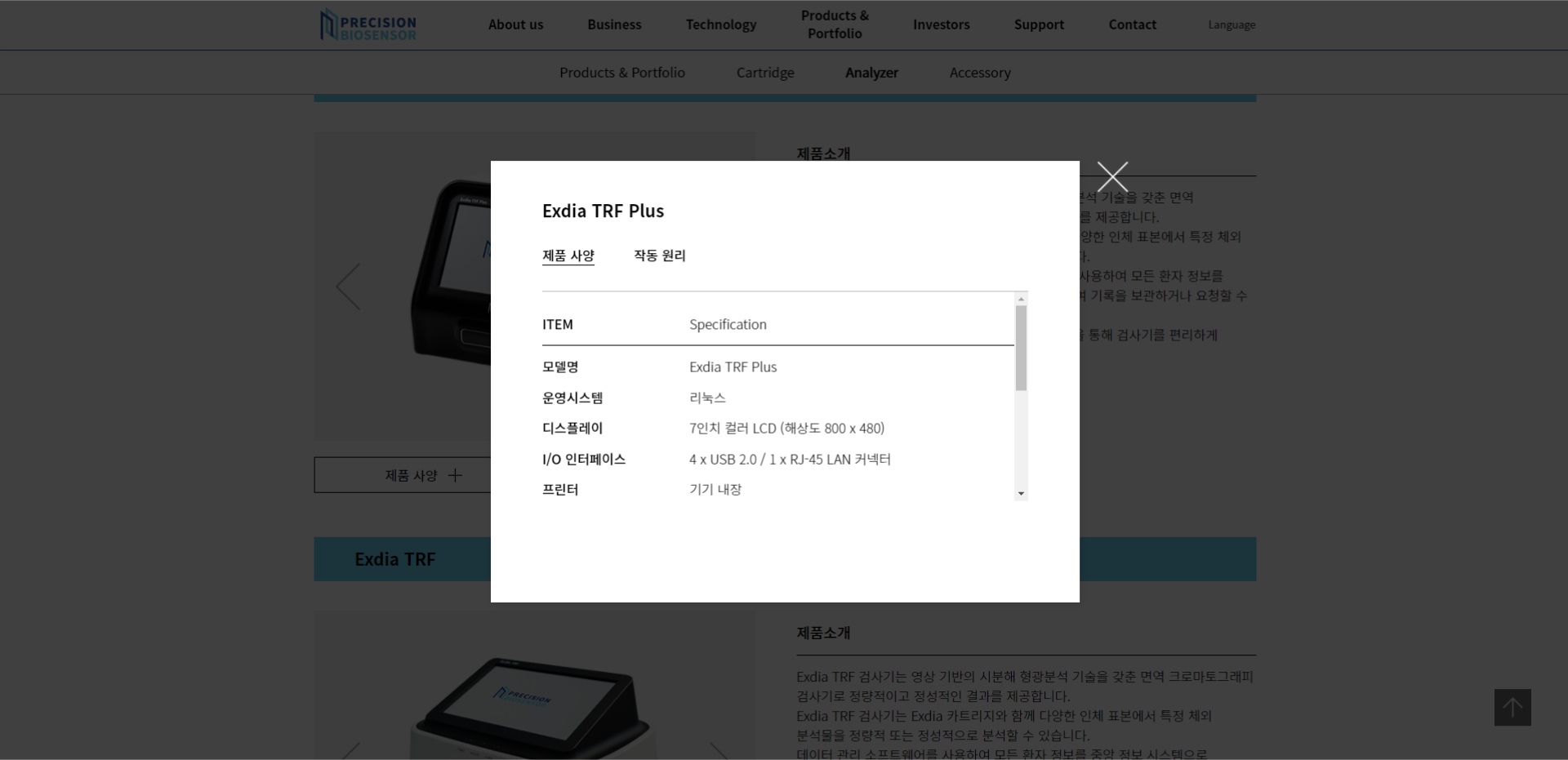Click the Specification column header
Image resolution: width=1568 pixels, height=760 pixels.
point(728,324)
